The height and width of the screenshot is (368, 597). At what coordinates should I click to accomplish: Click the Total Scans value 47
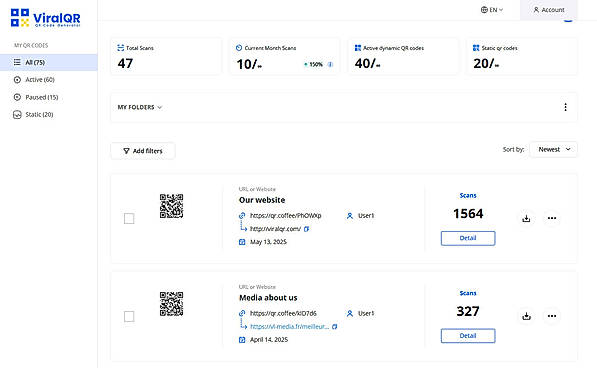(x=125, y=64)
